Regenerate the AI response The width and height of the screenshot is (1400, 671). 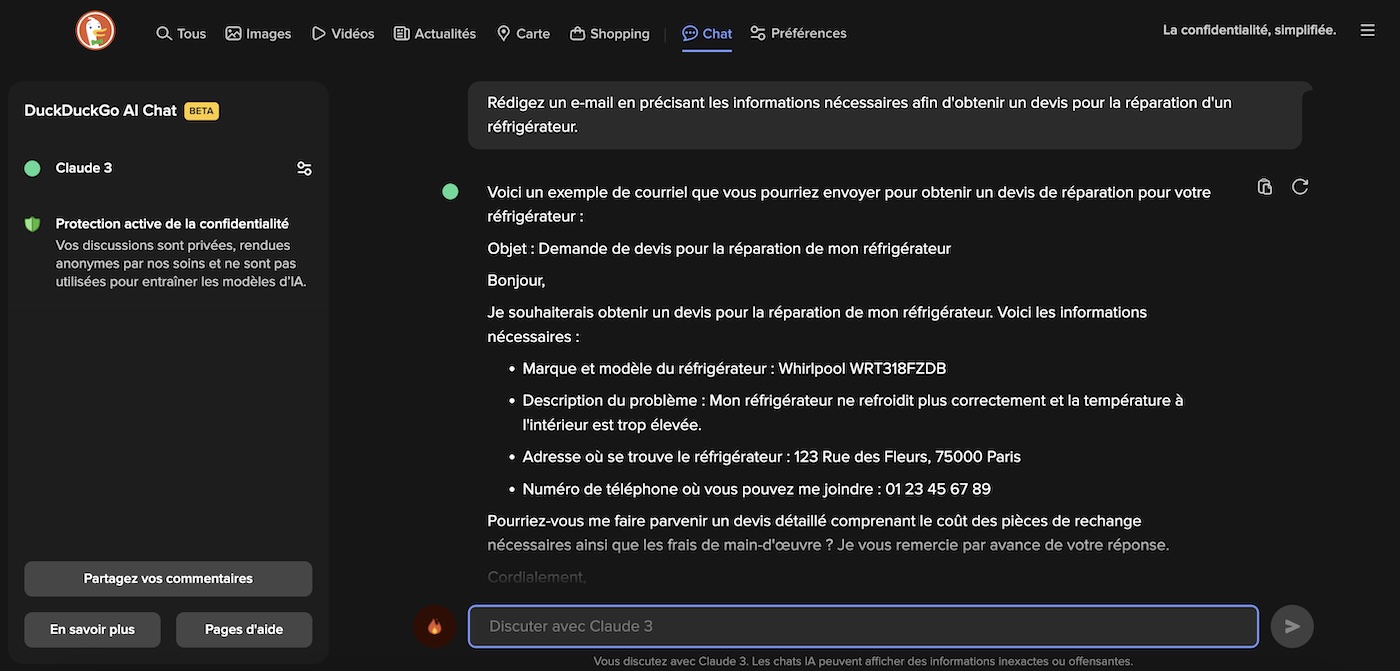(x=1299, y=186)
